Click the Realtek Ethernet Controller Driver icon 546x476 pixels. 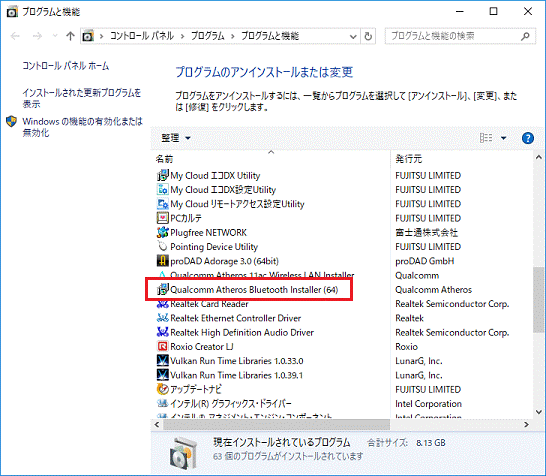pyautogui.click(x=163, y=318)
